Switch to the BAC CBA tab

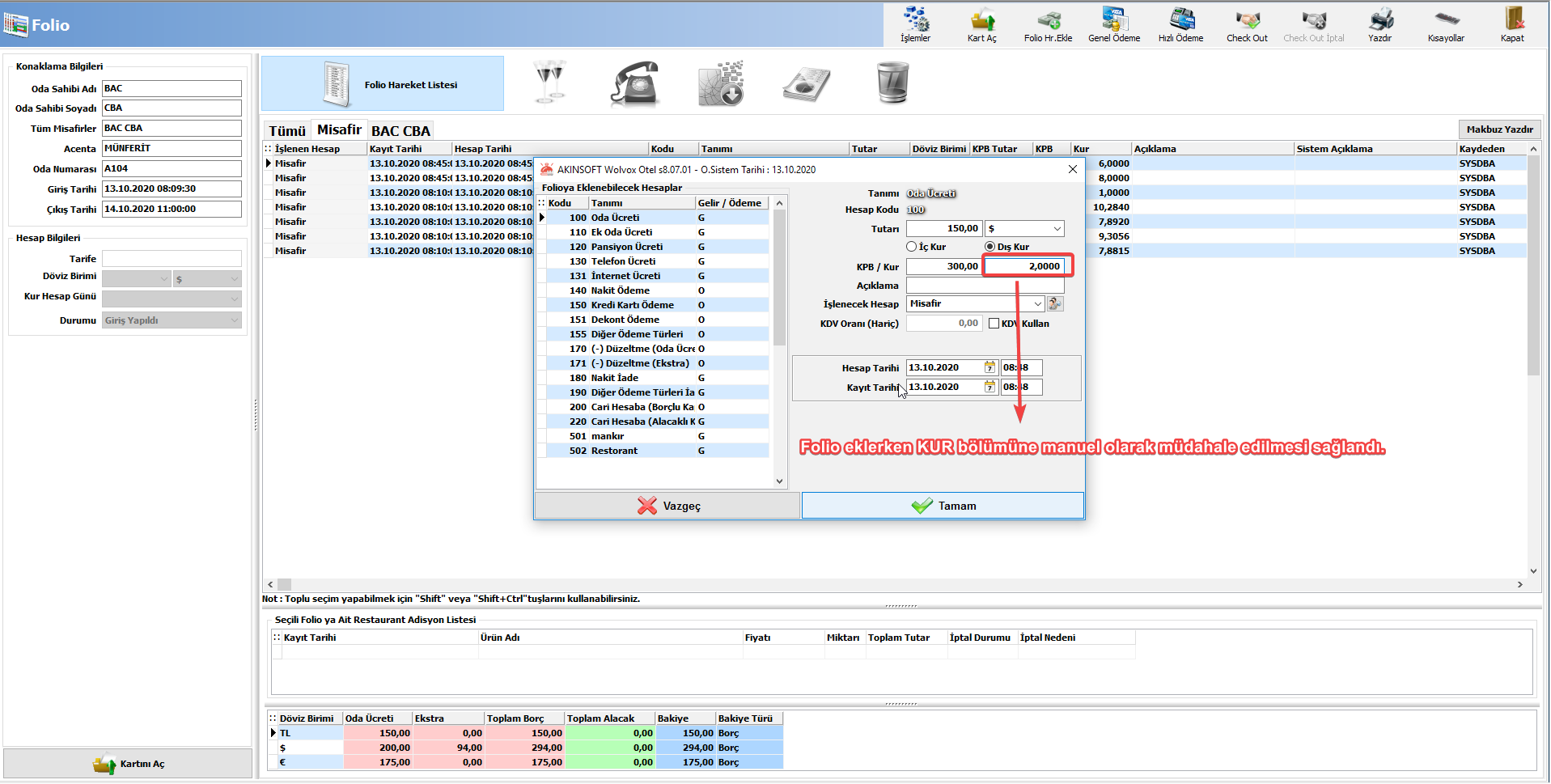point(400,130)
